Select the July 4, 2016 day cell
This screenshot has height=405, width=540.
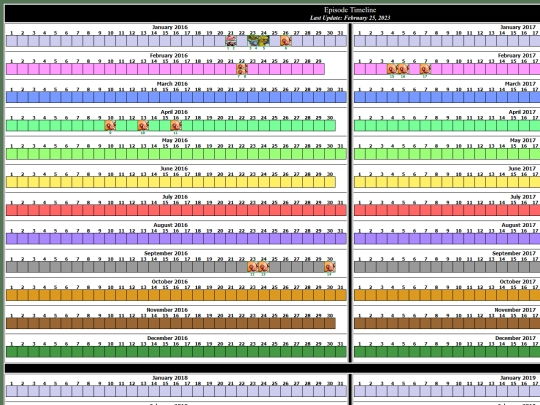(44, 210)
